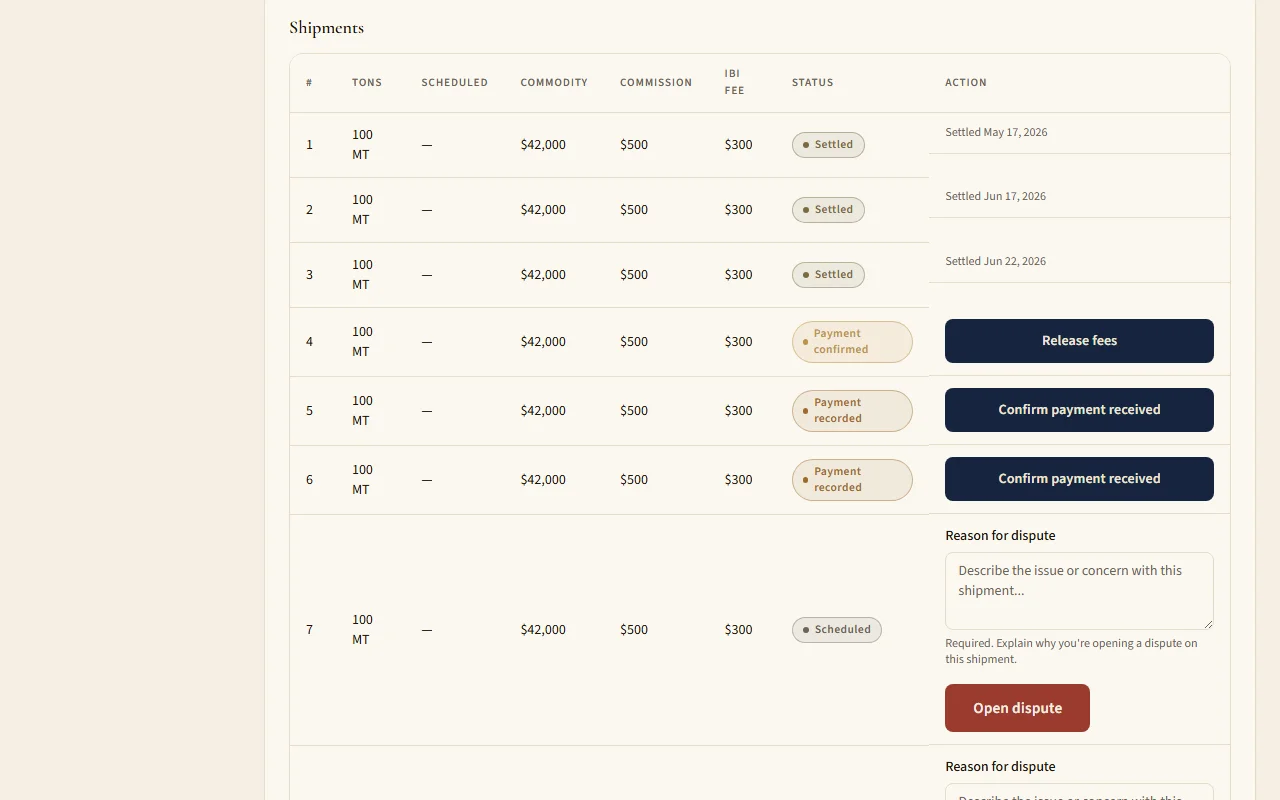The width and height of the screenshot is (1280, 800).
Task: Click the SCHEDULED column header
Action: [x=455, y=83]
